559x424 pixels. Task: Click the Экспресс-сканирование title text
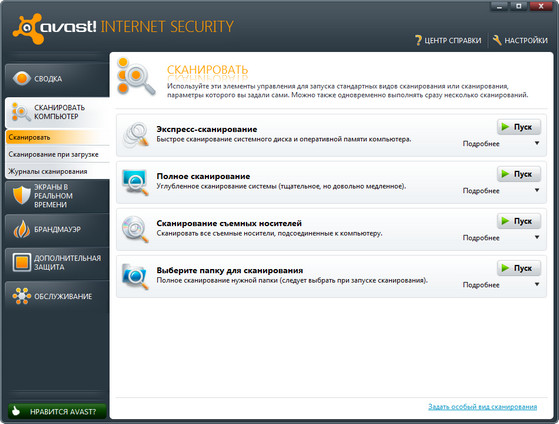[x=207, y=129]
